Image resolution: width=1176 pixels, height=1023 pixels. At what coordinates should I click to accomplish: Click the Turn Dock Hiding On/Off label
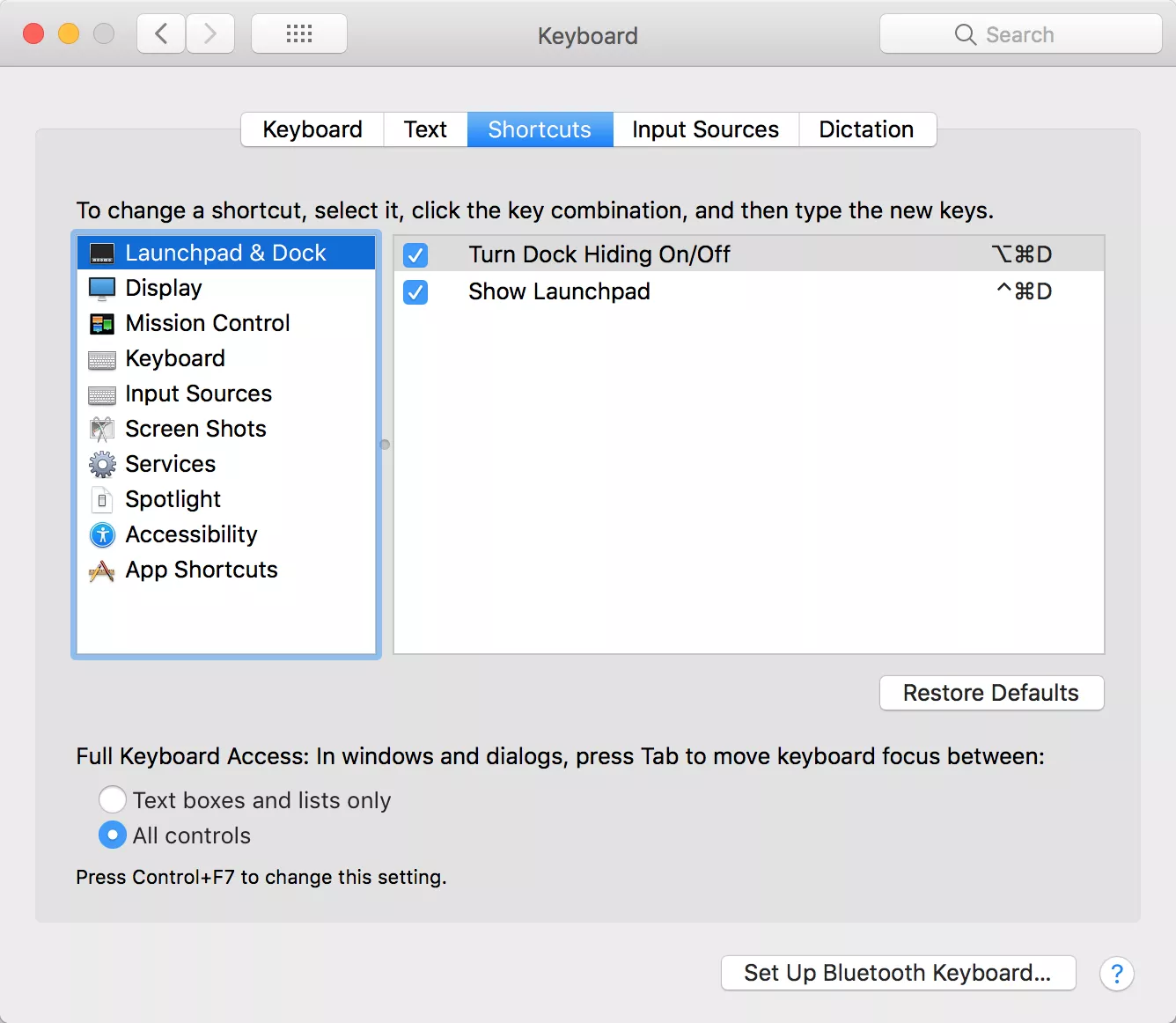(599, 254)
